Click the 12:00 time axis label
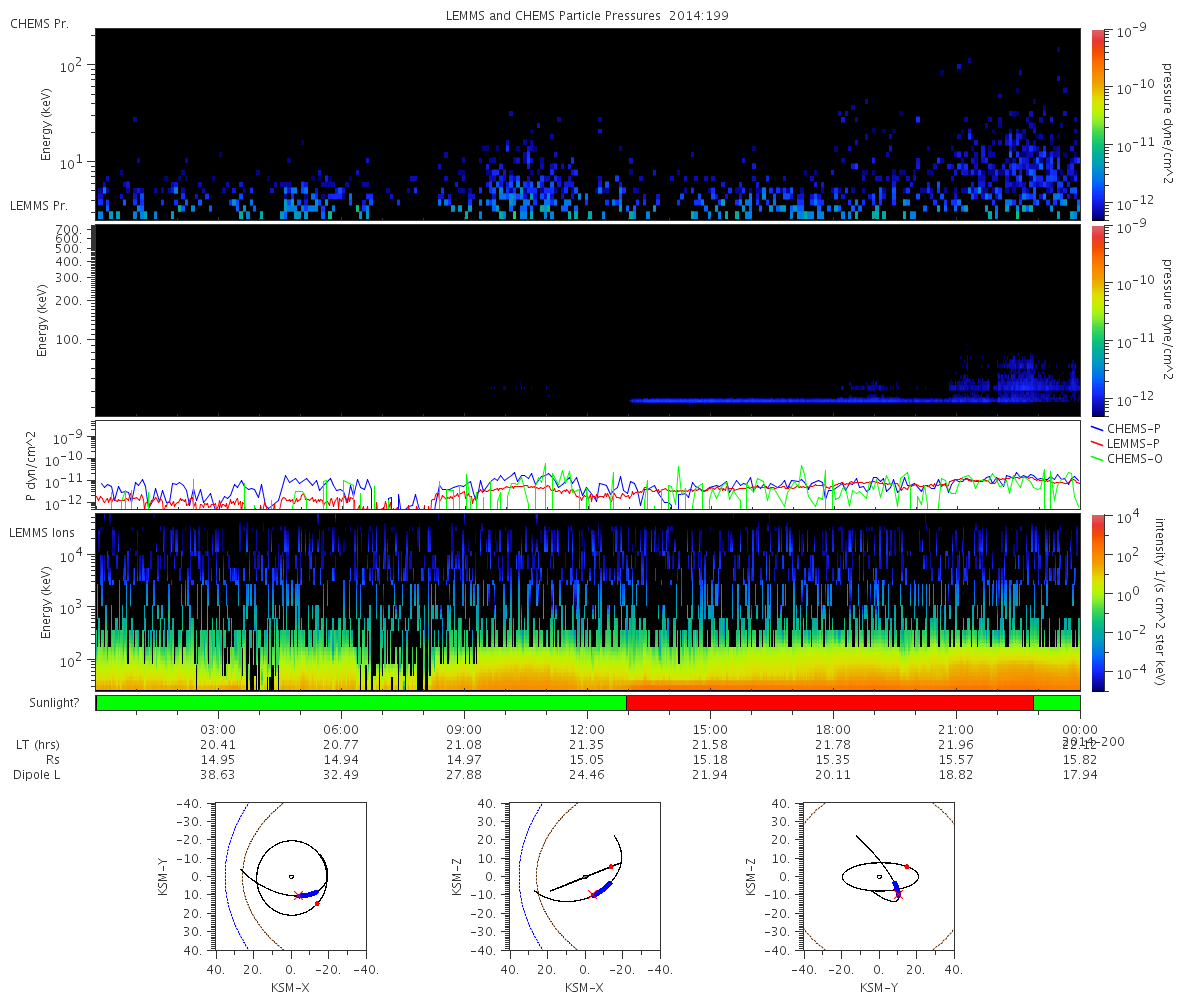This screenshot has width=1200, height=1000. (587, 730)
